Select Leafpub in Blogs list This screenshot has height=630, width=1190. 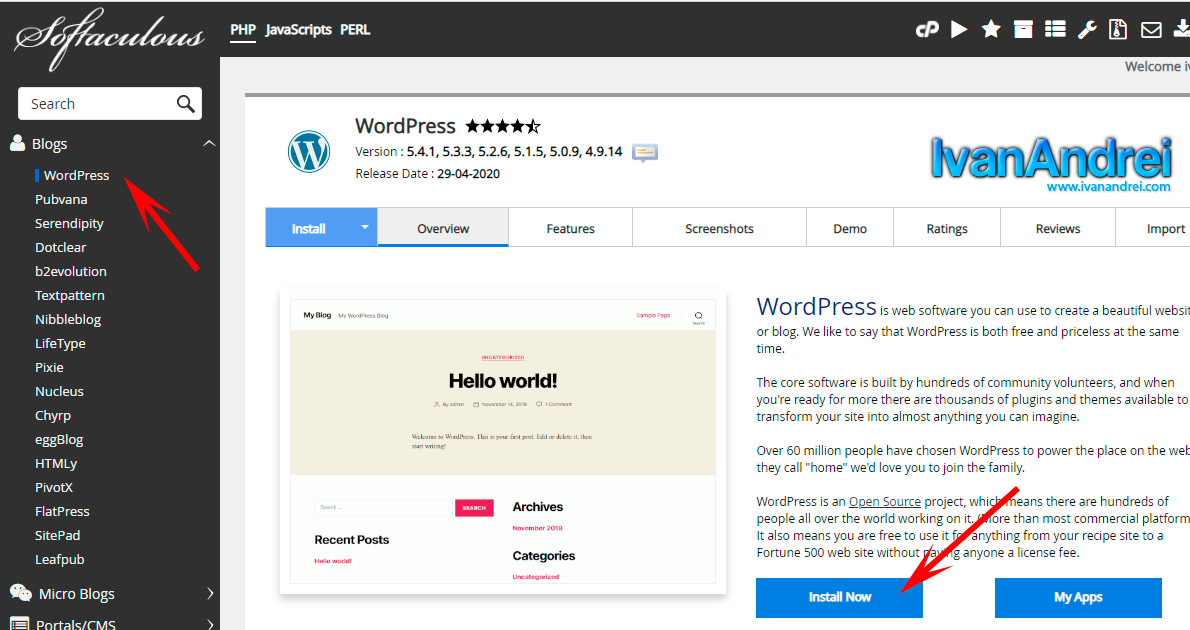point(59,559)
